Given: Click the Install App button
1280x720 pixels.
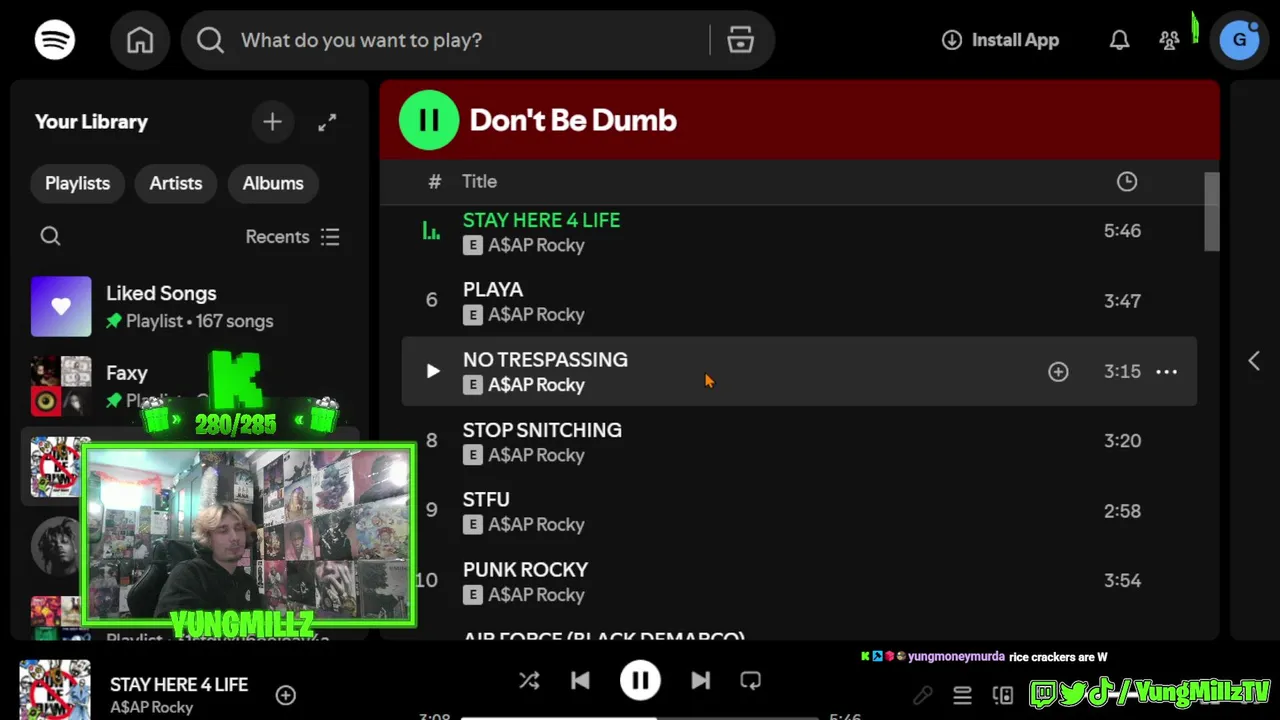Looking at the screenshot, I should click(x=1000, y=40).
